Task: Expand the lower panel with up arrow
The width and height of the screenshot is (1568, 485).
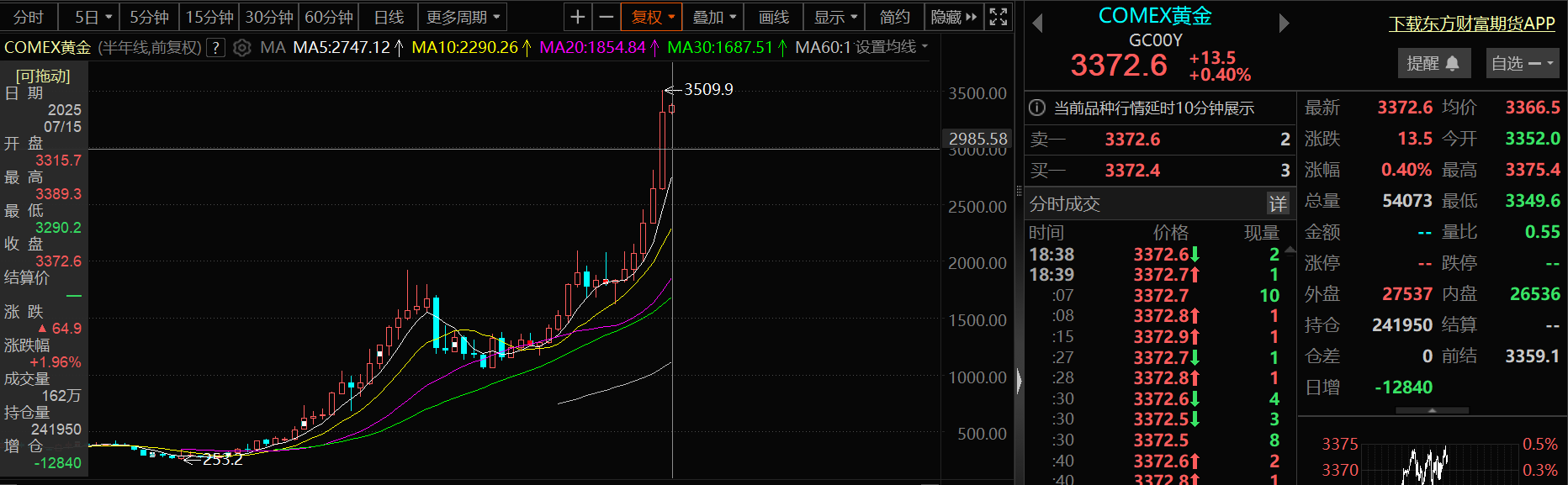Action: tap(1432, 410)
